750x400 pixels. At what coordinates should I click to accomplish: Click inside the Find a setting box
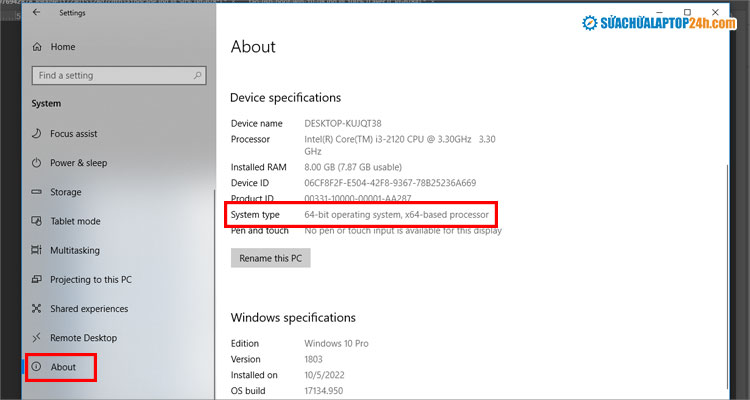click(x=119, y=76)
